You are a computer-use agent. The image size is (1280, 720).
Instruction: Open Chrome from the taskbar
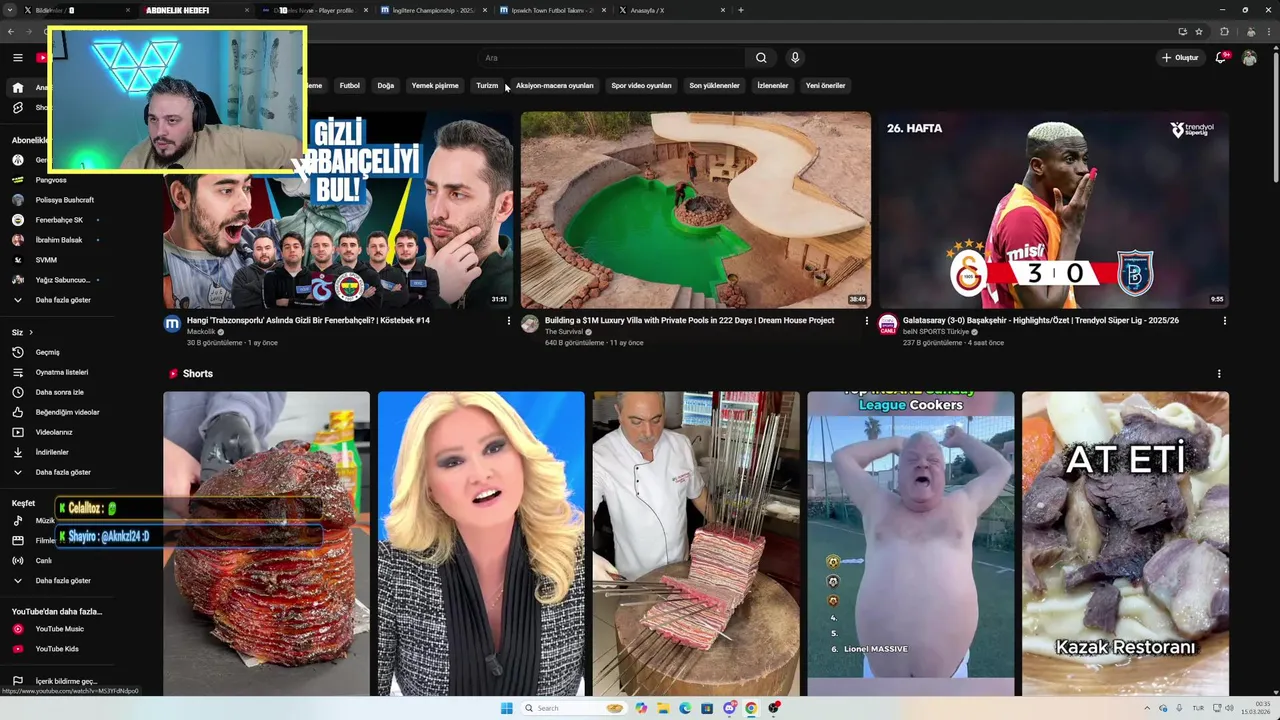point(751,708)
